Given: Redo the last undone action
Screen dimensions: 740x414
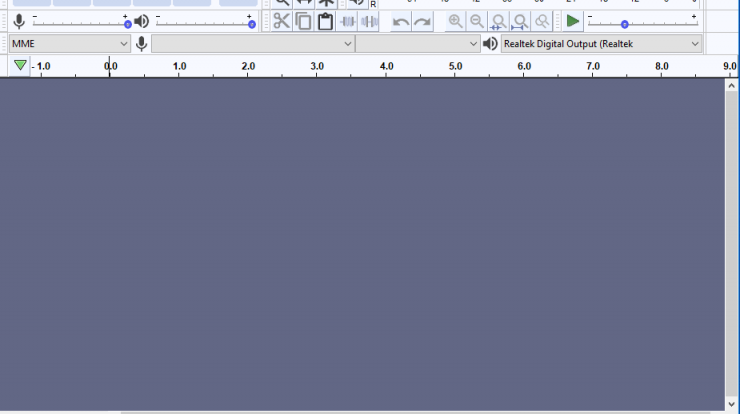Looking at the screenshot, I should pos(422,22).
